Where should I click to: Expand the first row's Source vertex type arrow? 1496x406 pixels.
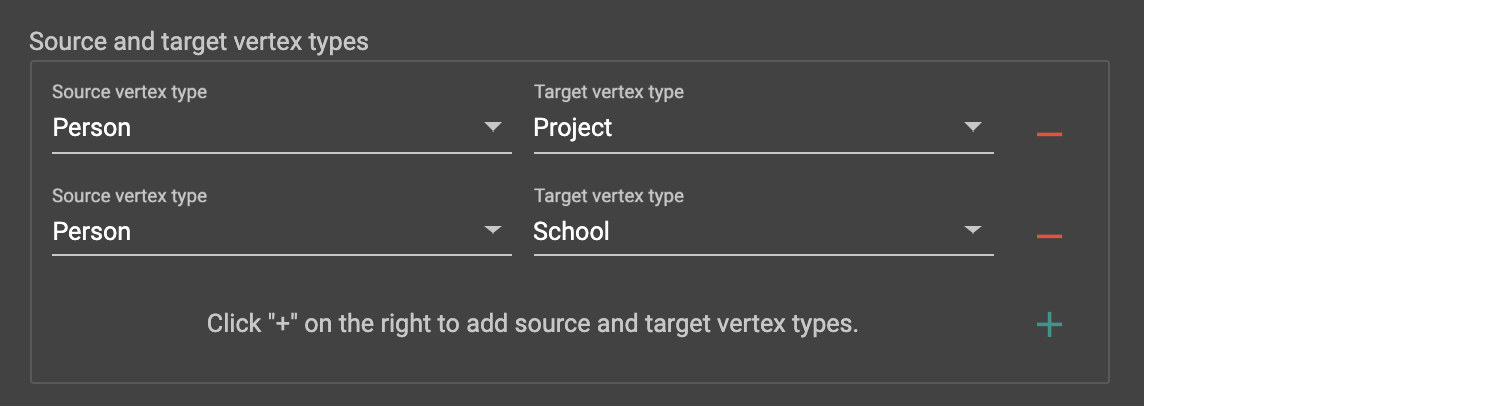pos(492,127)
